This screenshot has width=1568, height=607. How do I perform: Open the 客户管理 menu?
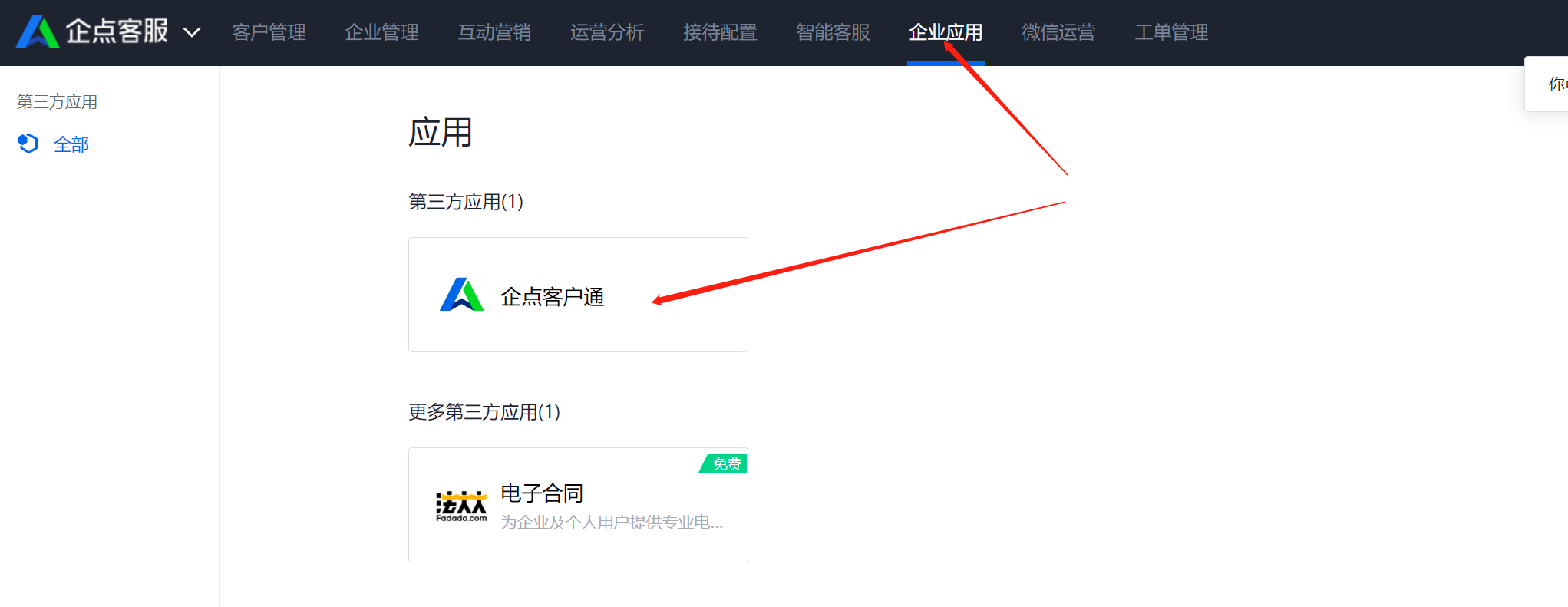[x=269, y=32]
